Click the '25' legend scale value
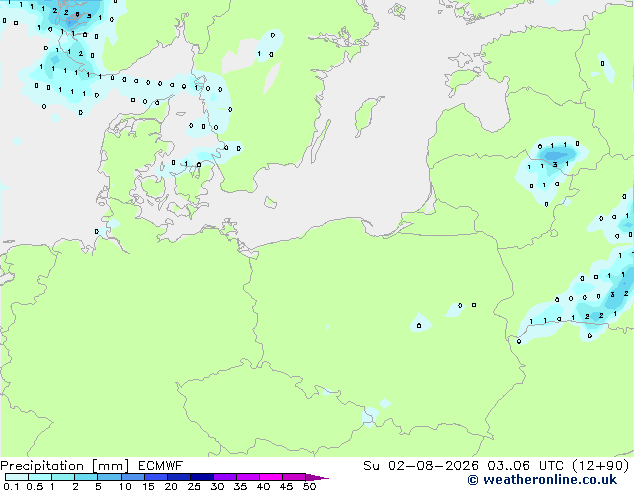The width and height of the screenshot is (634, 490). pyautogui.click(x=194, y=486)
